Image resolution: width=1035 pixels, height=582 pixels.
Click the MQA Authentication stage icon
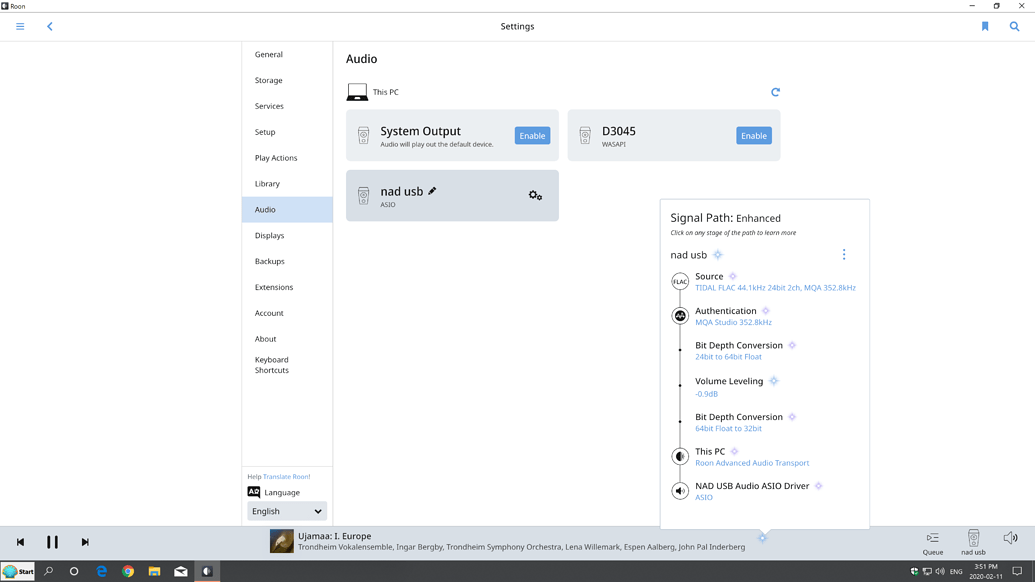pos(680,316)
